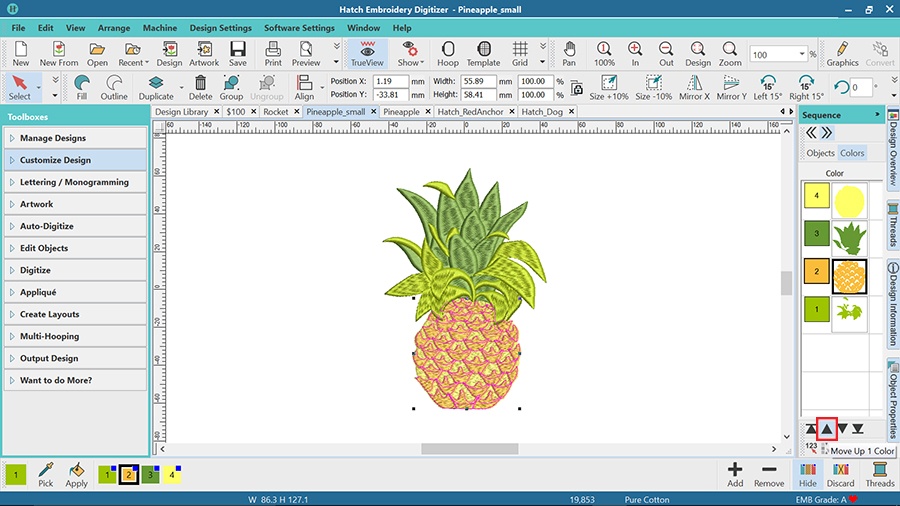Select the Pick color tool

(46, 474)
